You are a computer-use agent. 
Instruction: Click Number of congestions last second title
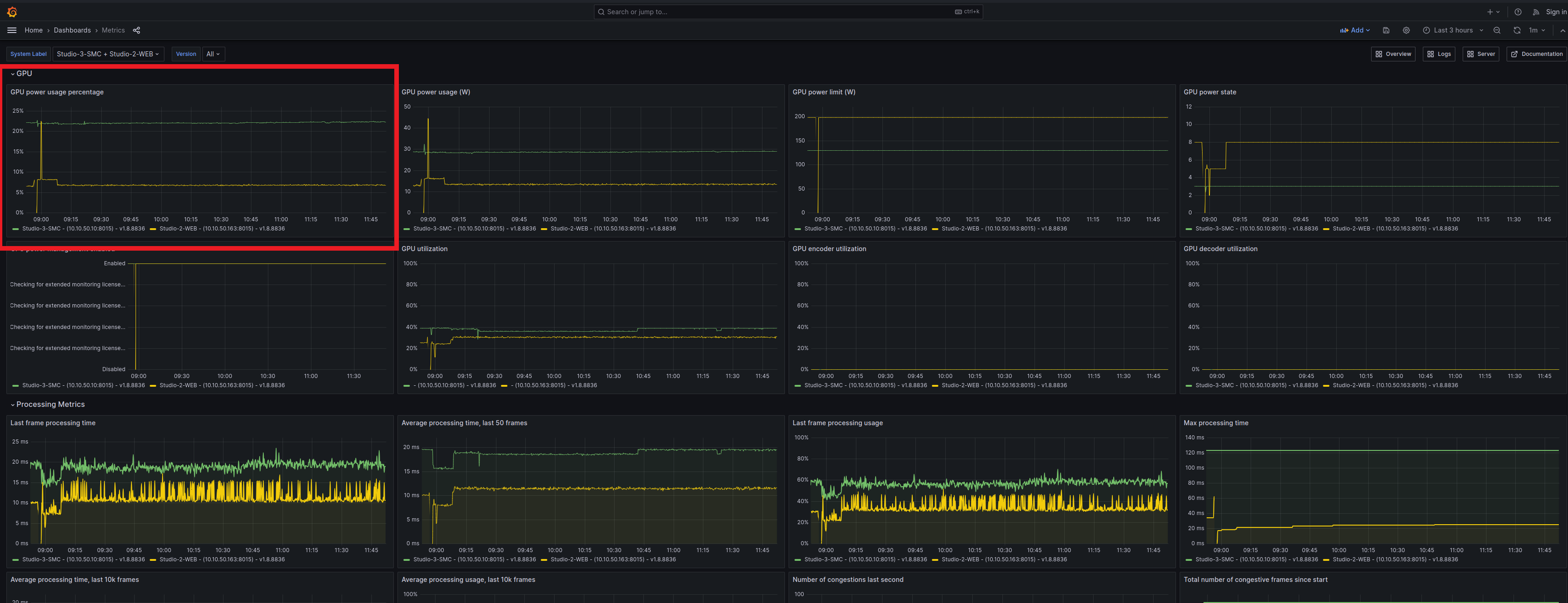point(847,579)
